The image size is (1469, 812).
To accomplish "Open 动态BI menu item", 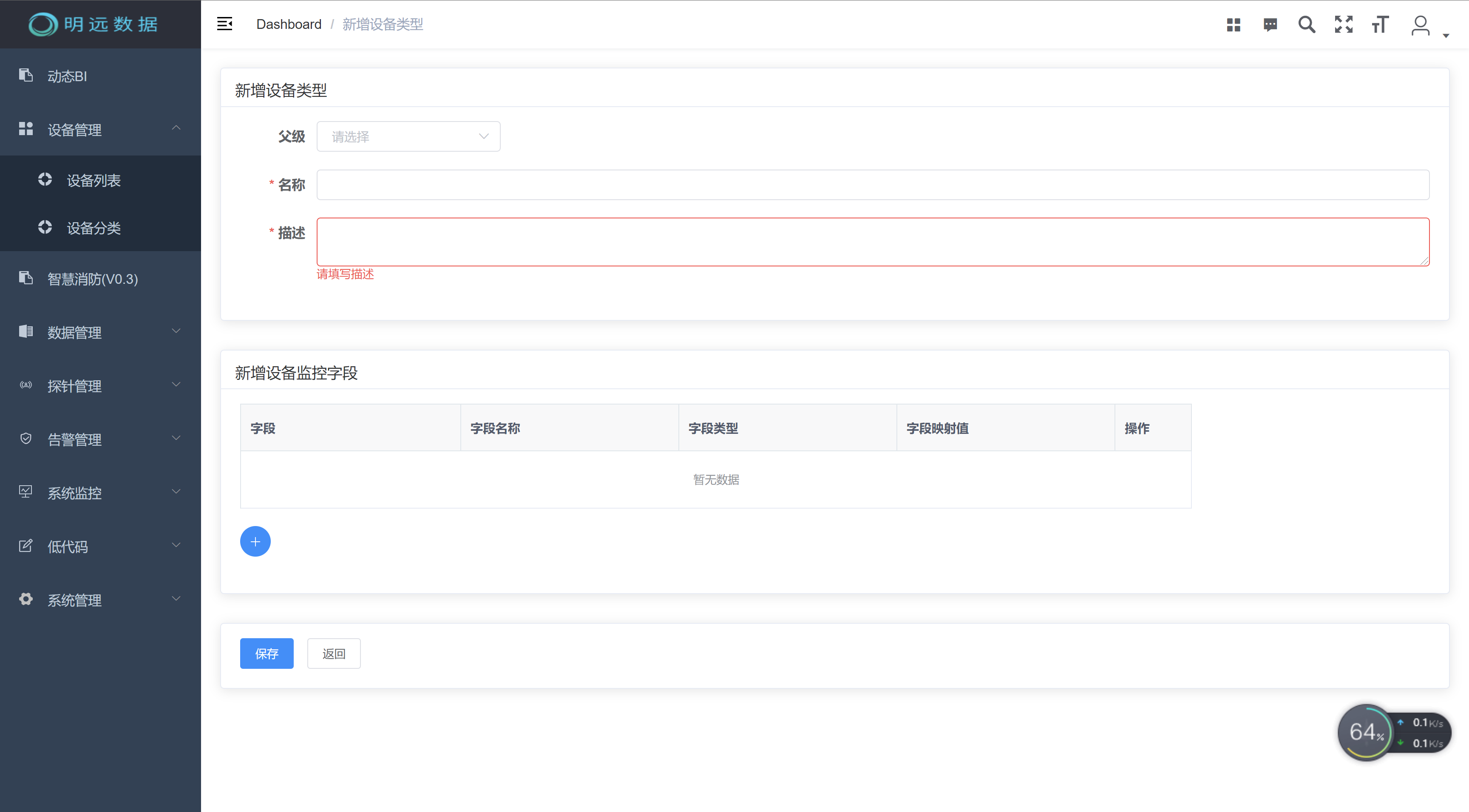I will pos(100,76).
